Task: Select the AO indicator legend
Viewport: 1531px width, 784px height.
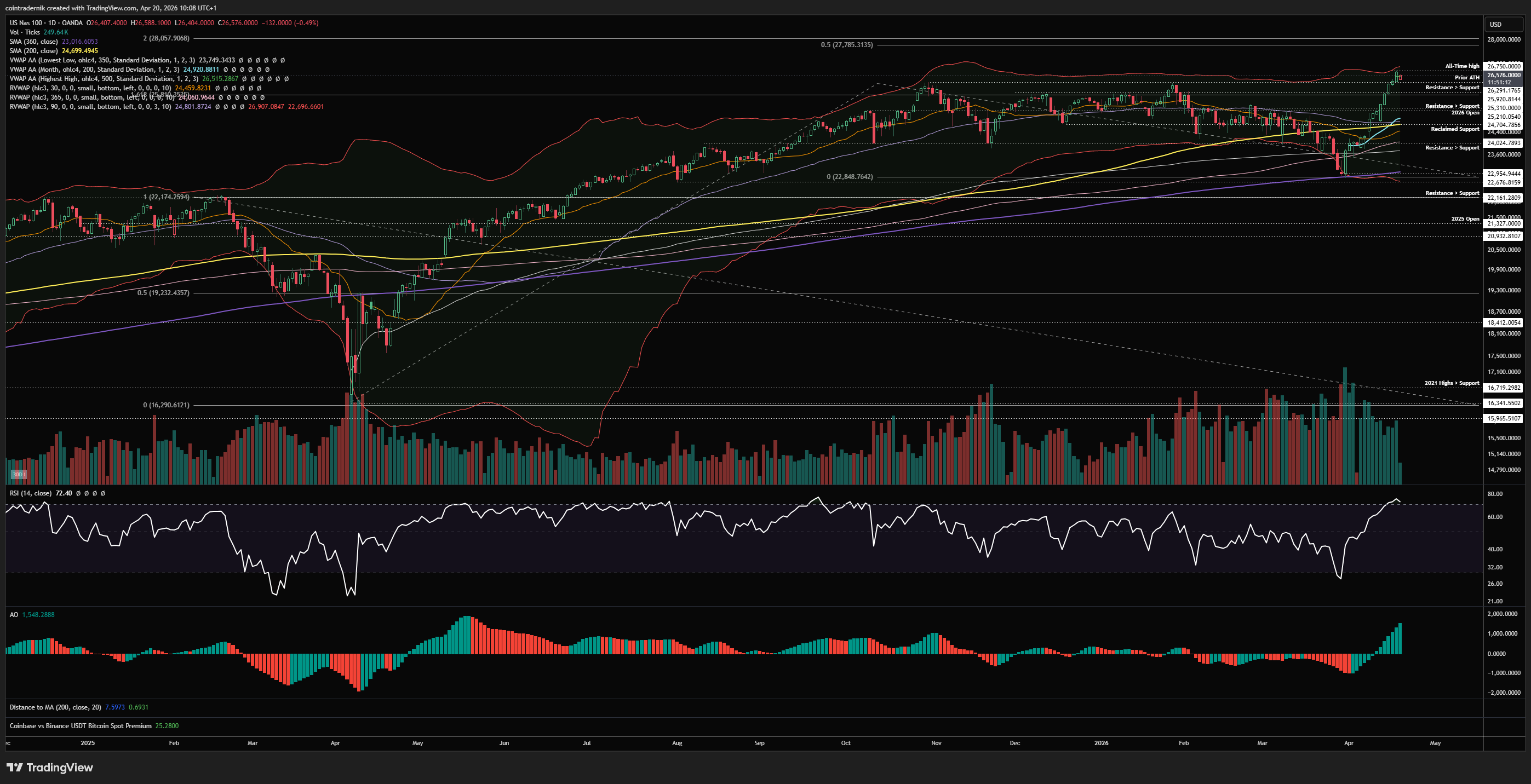Action: (x=14, y=615)
